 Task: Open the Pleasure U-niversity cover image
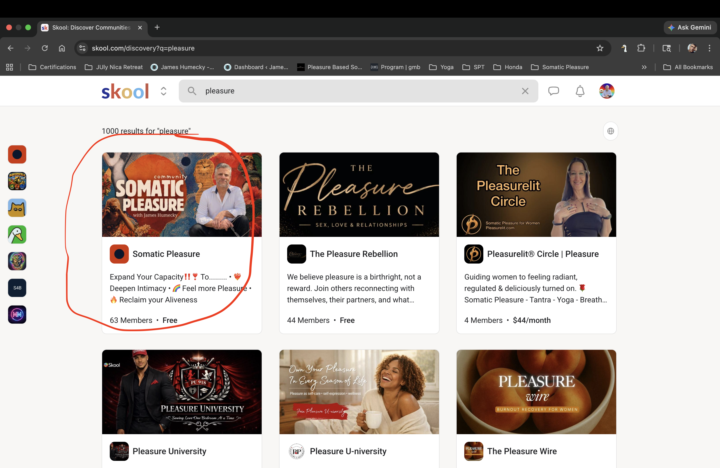point(359,392)
